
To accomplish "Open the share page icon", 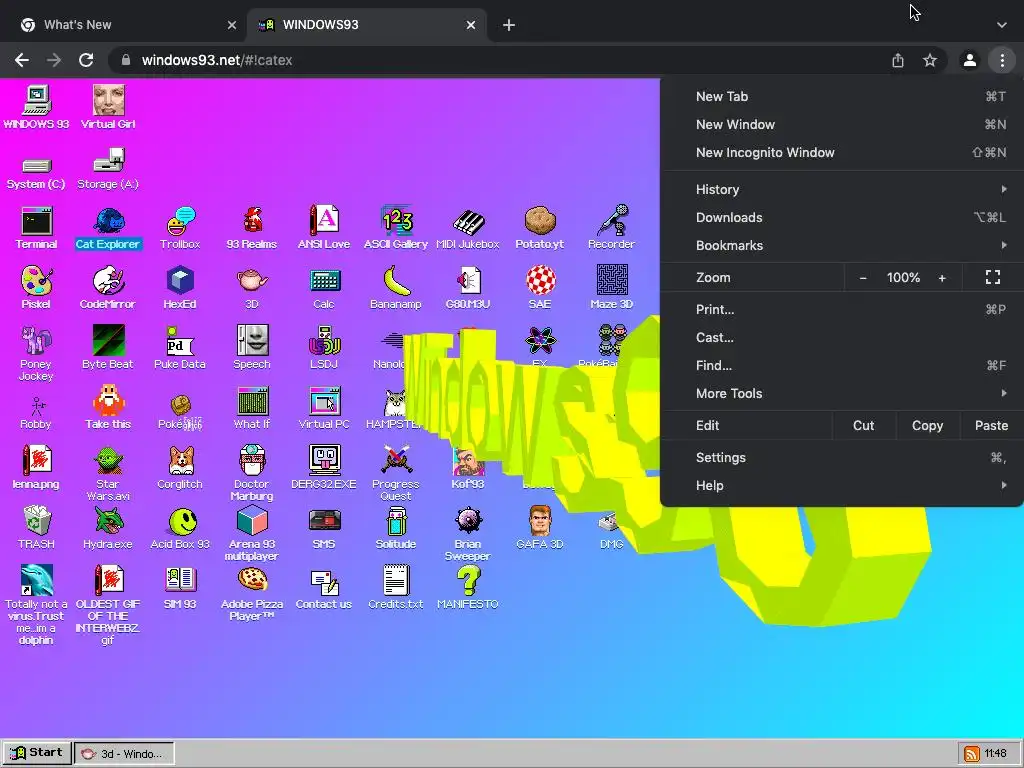I will pos(898,60).
